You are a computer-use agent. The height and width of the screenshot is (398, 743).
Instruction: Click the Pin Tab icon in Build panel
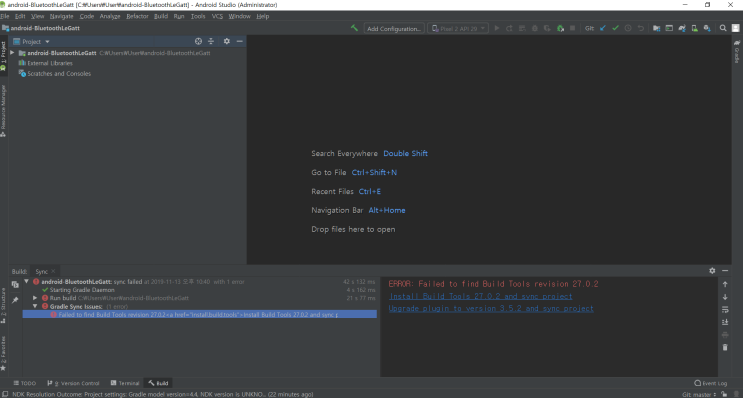click(x=15, y=300)
